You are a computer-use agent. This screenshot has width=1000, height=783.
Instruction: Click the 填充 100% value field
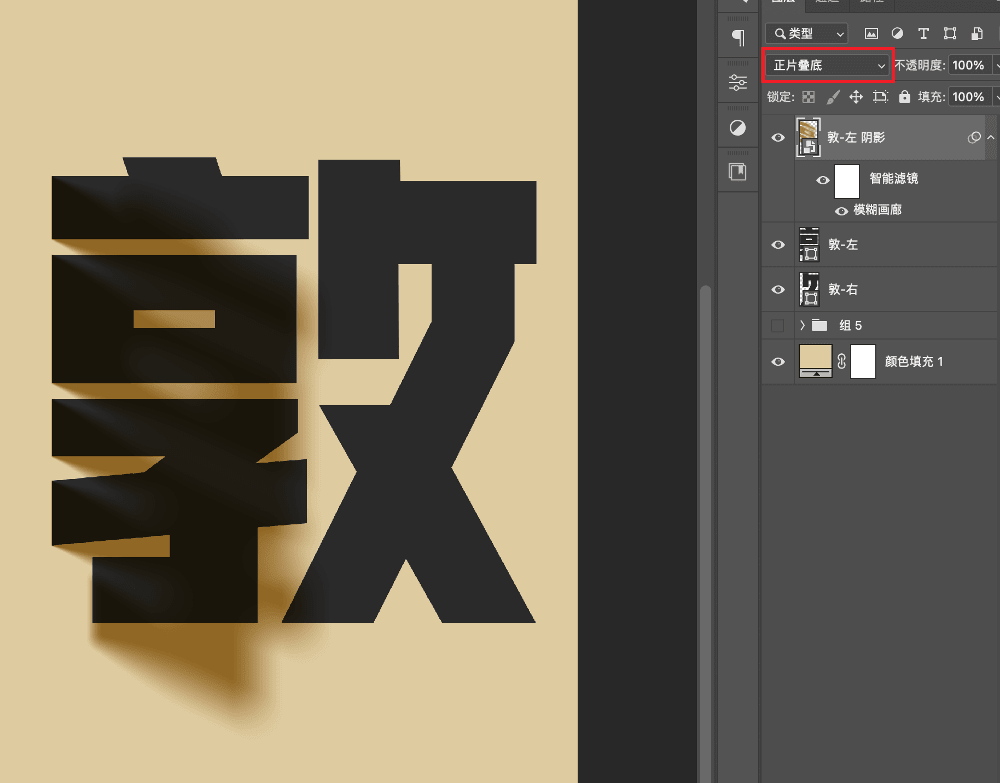pyautogui.click(x=970, y=97)
